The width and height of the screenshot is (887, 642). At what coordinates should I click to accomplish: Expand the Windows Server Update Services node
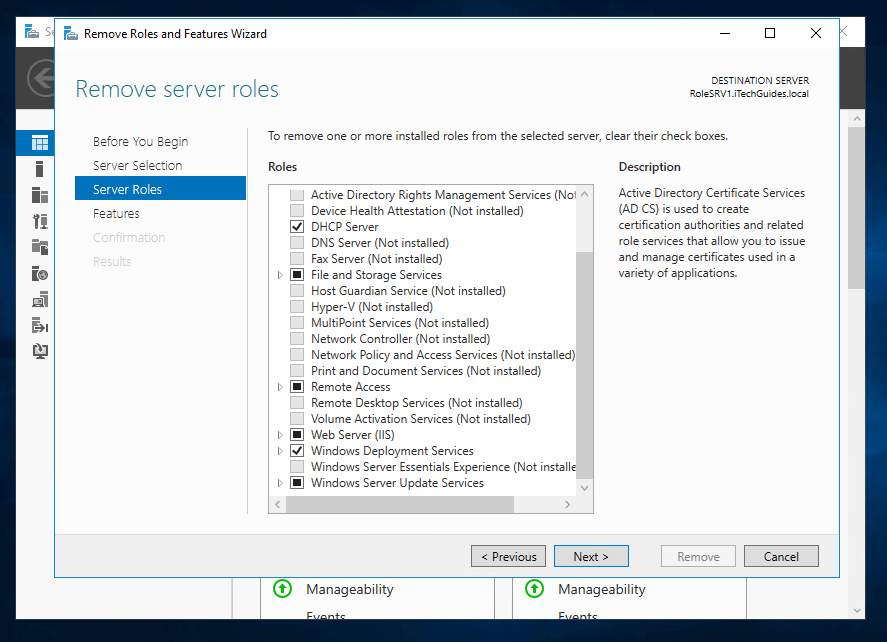(x=279, y=482)
